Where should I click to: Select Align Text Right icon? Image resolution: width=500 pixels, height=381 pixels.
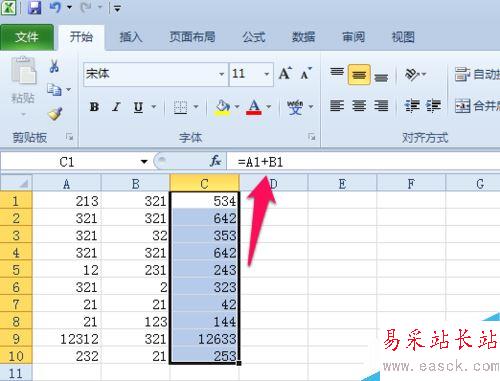point(381,106)
